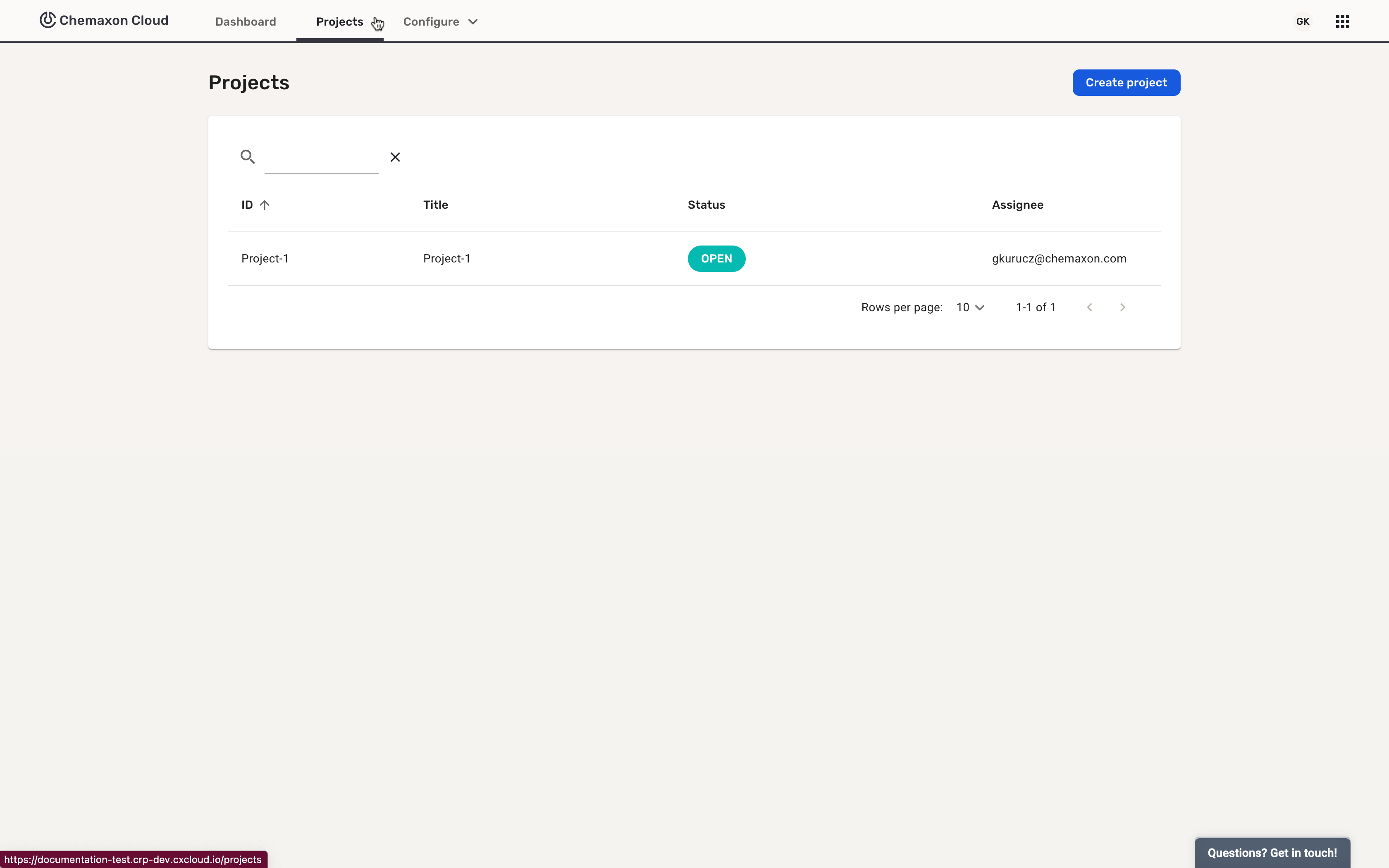Select the Projects tab
The image size is (1389, 868).
[x=339, y=22]
